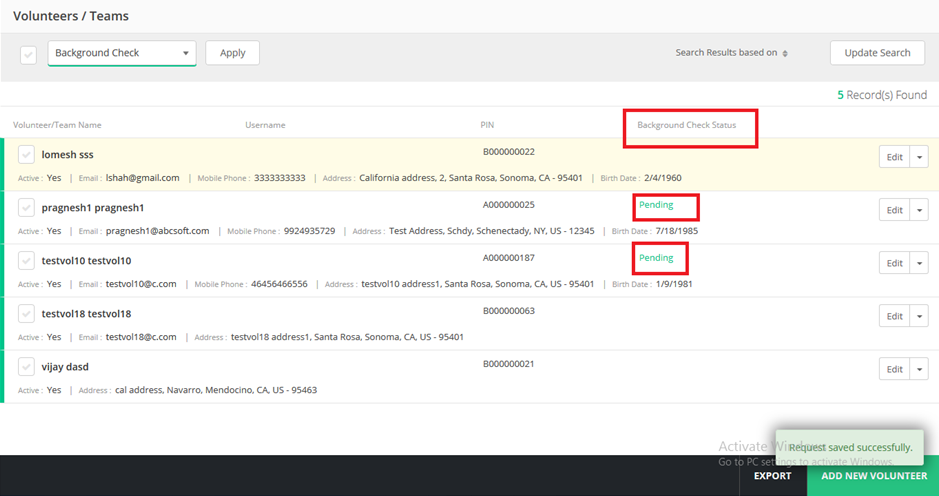Dismiss the Request saved successfully notification
939x496 pixels.
coord(849,447)
